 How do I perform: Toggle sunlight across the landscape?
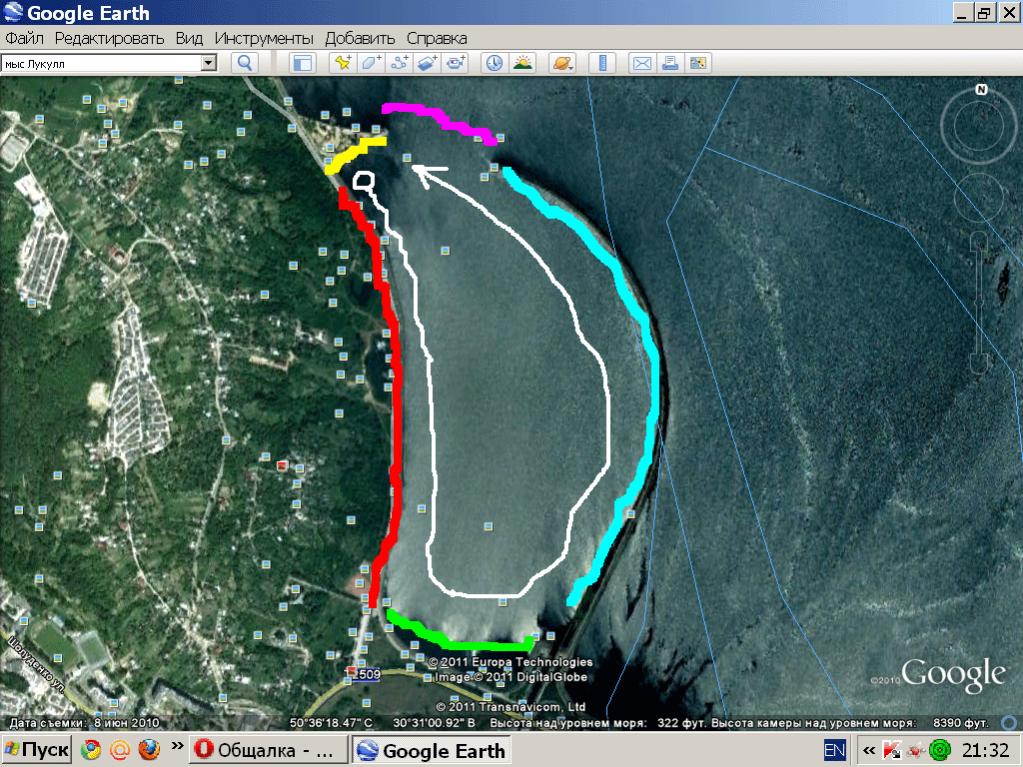pos(522,63)
